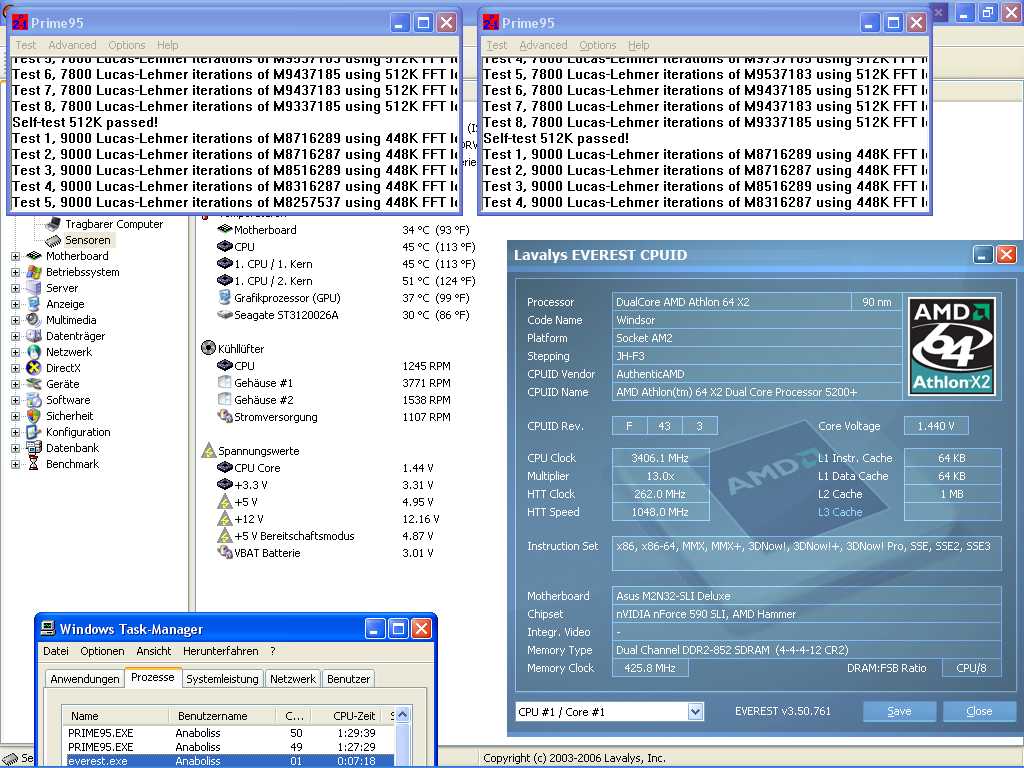Expand the Betriebssystem tree node

16,272
